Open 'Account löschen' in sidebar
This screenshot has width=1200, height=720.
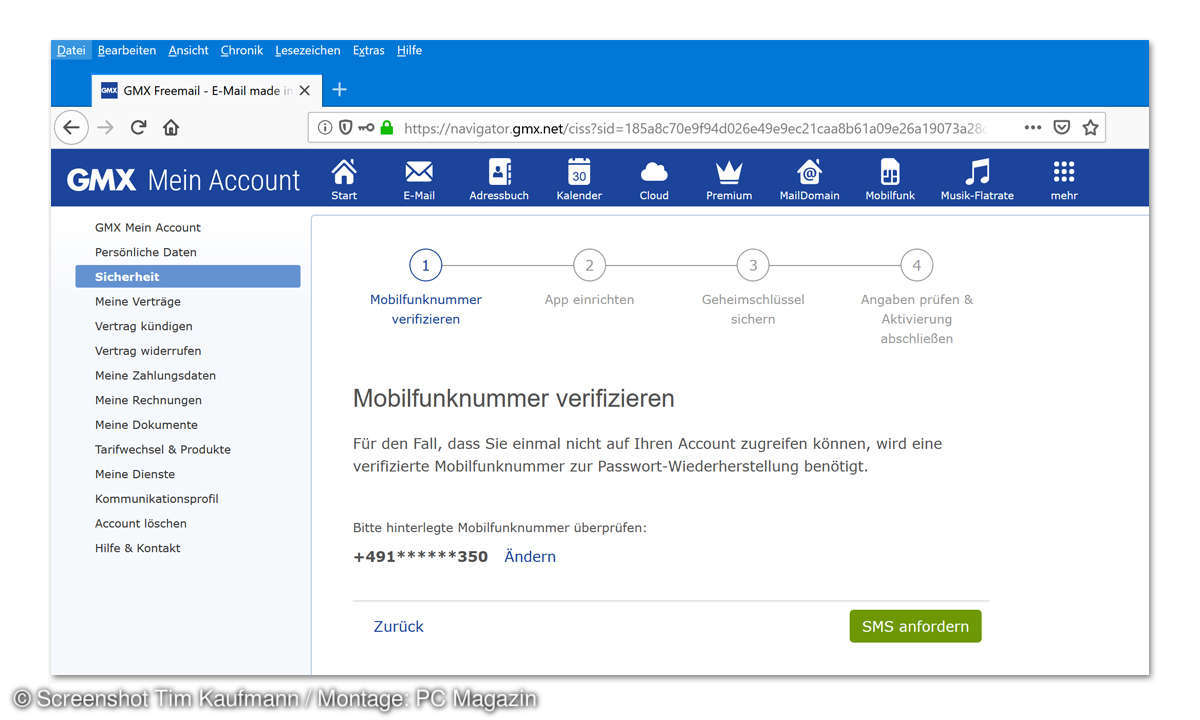(x=141, y=523)
